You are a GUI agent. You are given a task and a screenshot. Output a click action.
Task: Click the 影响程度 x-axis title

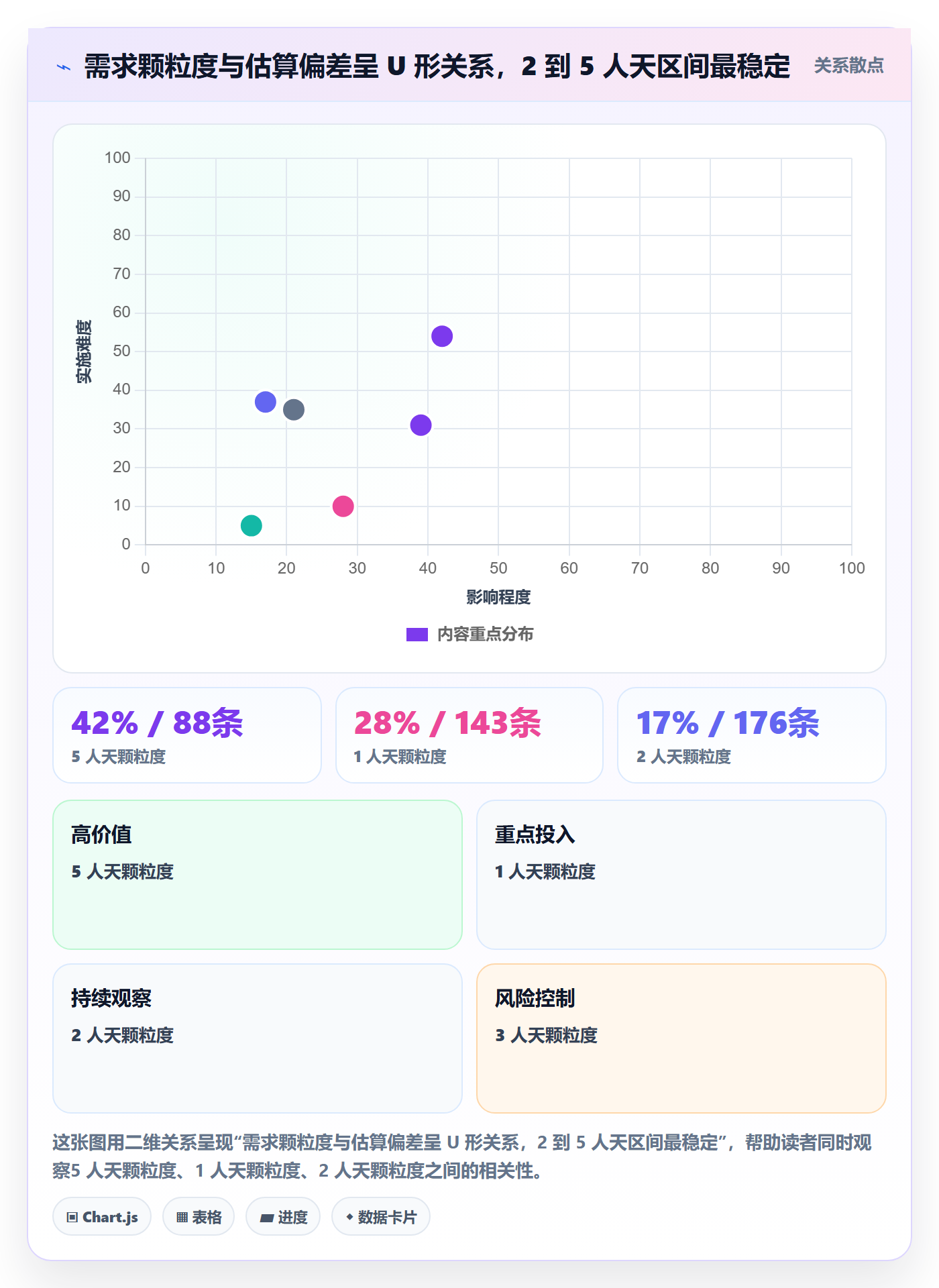(x=498, y=597)
